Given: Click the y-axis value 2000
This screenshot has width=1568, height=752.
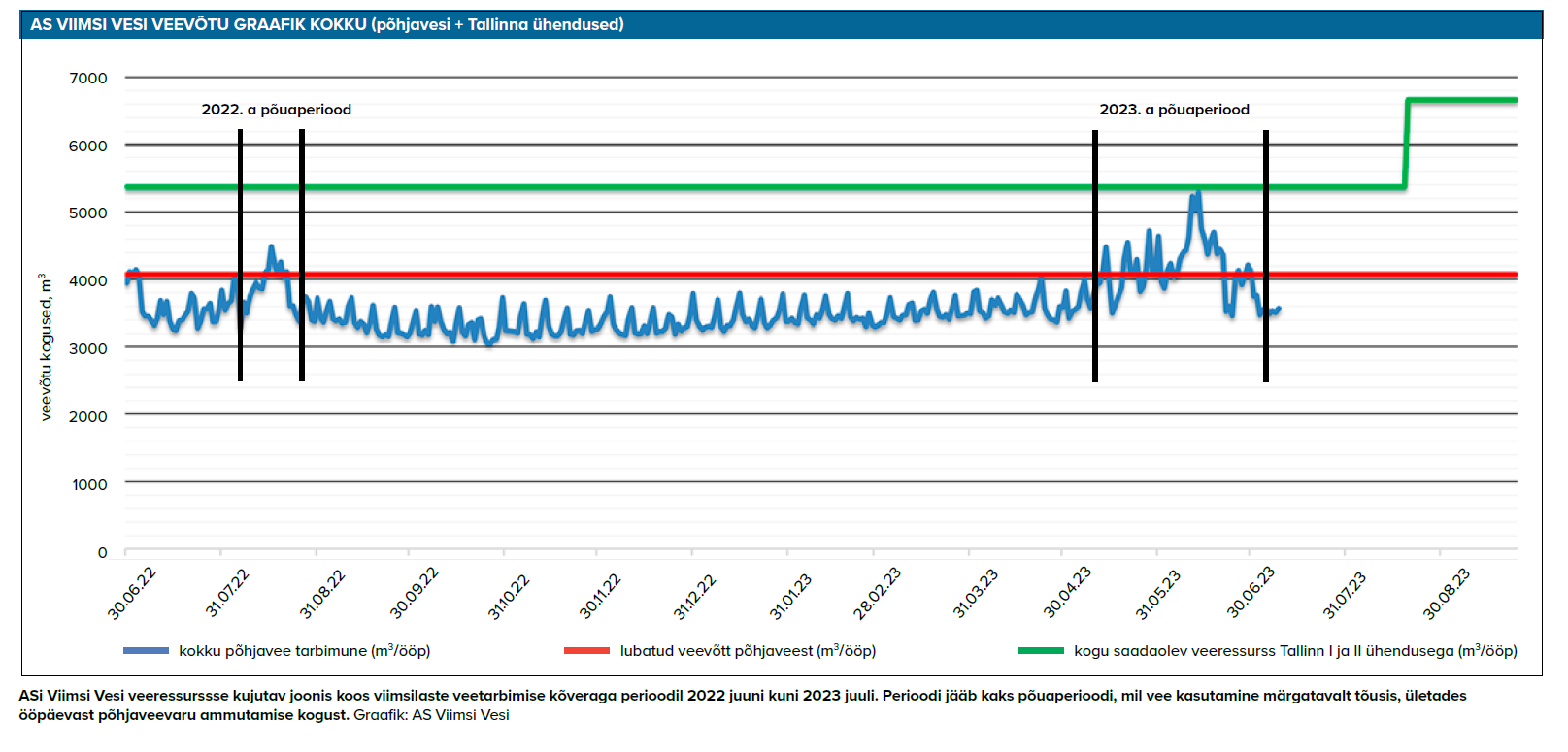Looking at the screenshot, I should (88, 416).
